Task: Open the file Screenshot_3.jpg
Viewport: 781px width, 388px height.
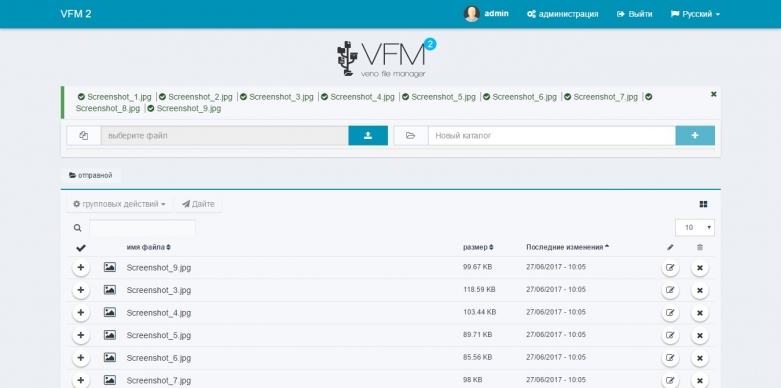Action: pyautogui.click(x=158, y=290)
